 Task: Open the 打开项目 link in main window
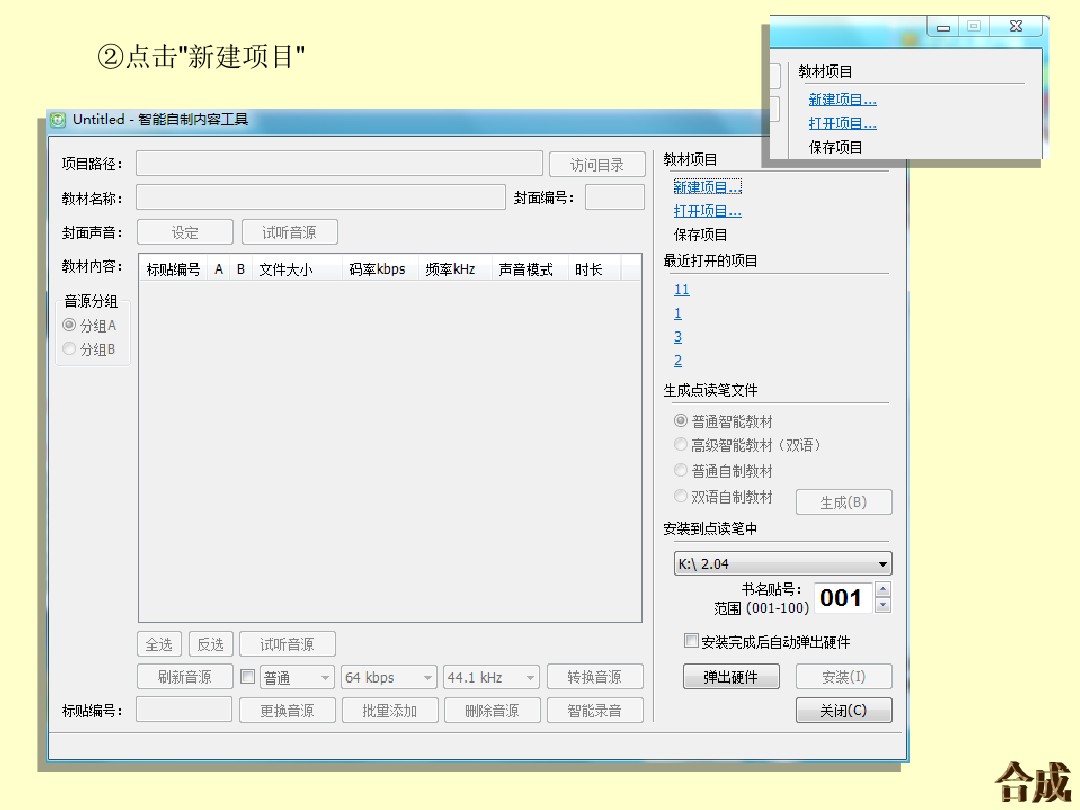pos(707,211)
